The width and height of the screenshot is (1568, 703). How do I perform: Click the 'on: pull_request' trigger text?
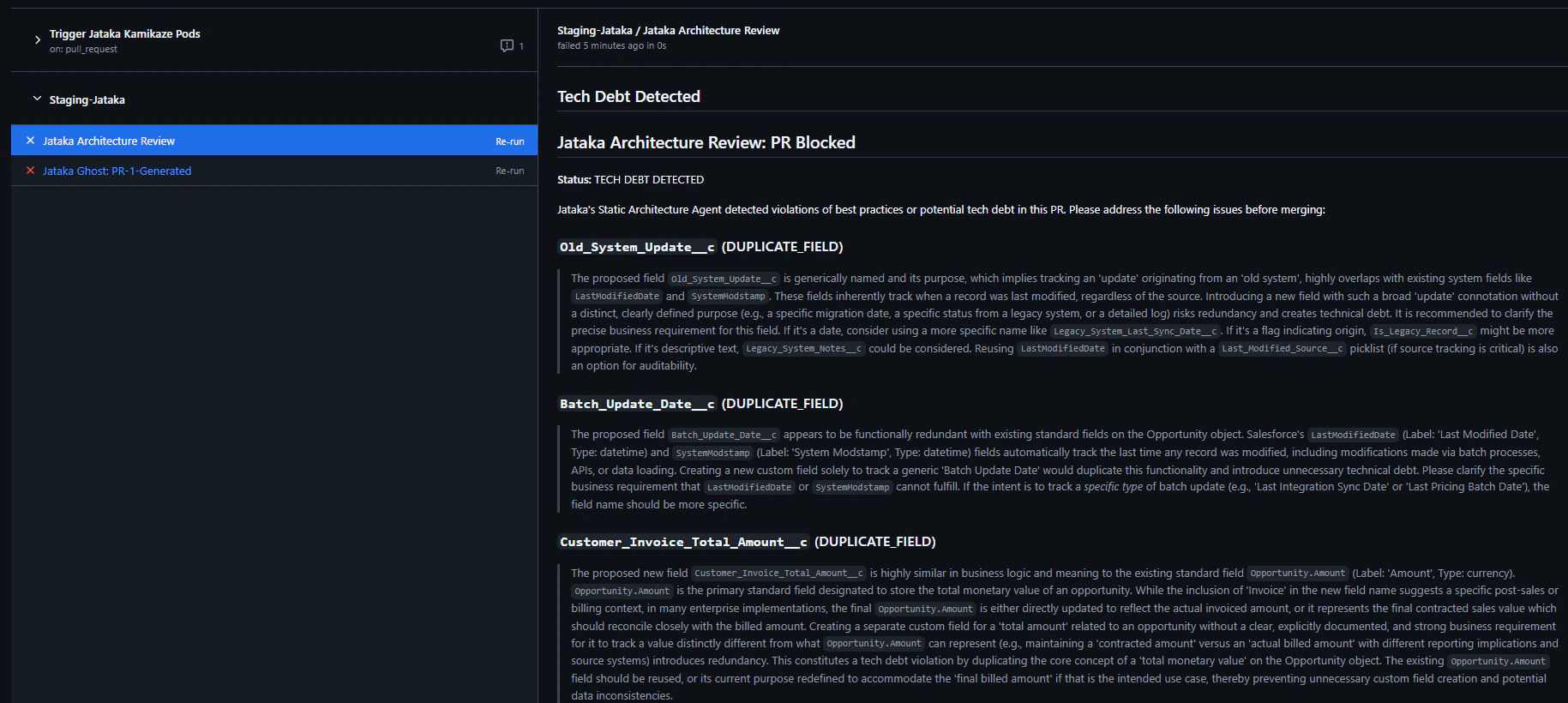tap(83, 49)
